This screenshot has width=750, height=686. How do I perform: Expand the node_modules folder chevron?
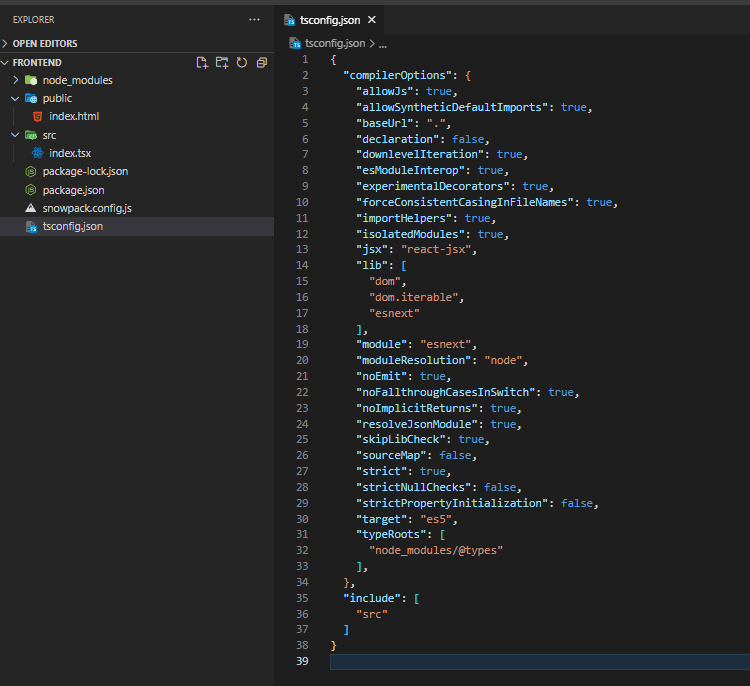[x=16, y=80]
